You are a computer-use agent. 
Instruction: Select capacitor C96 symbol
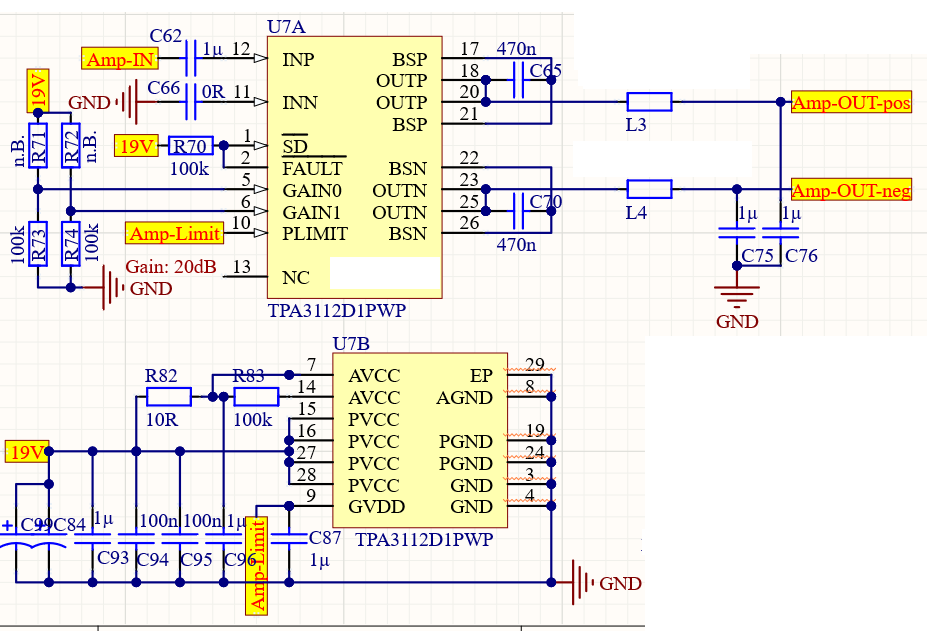tap(224, 539)
